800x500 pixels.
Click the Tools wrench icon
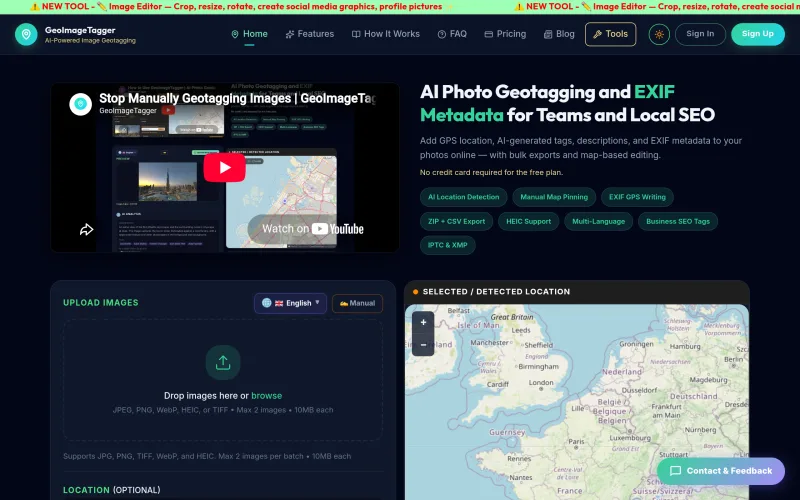point(597,35)
